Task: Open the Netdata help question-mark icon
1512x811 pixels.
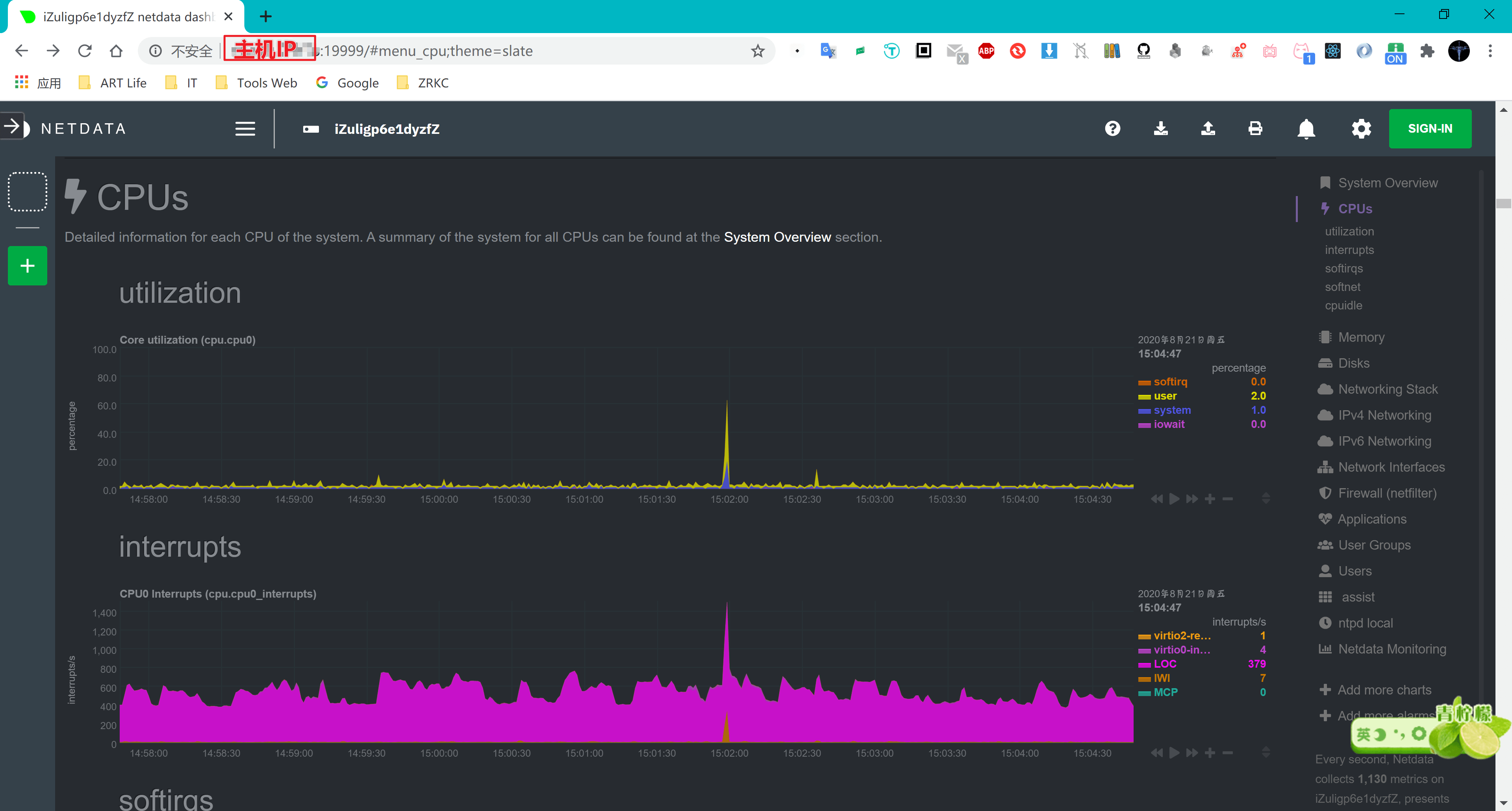Action: [x=1112, y=128]
